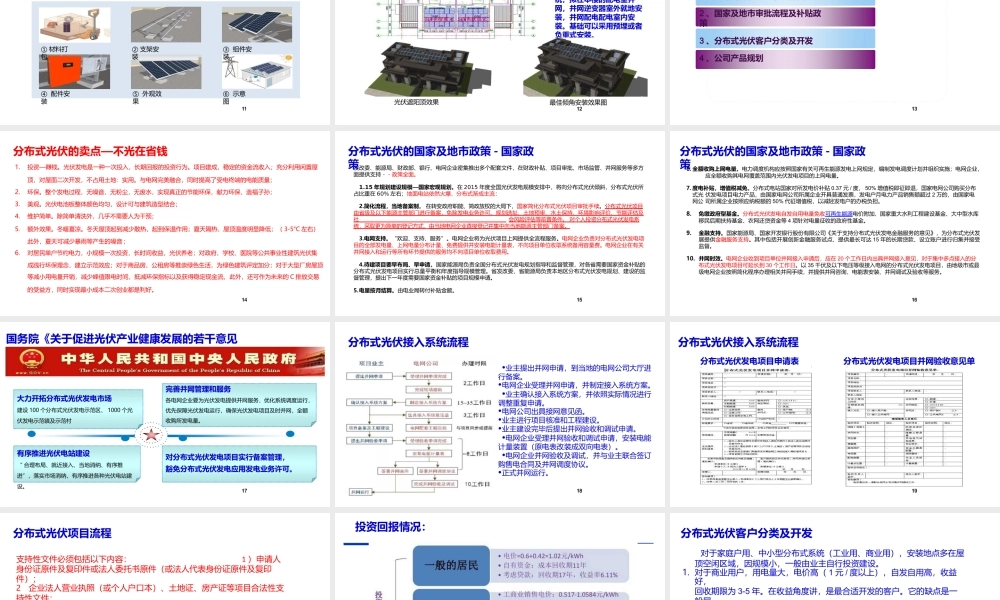
Task: Click agenda item 国家及地市审批流程及补贴政策
Action: click(x=785, y=17)
